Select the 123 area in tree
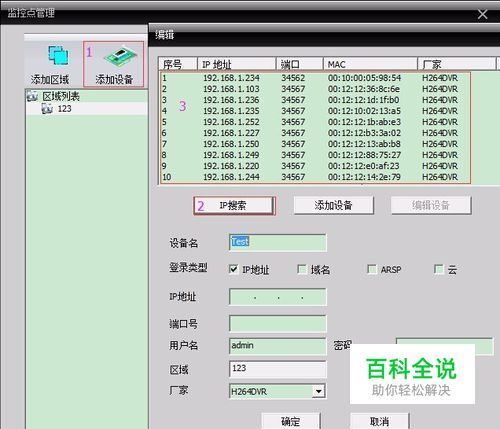Screen dimensions: 500x429 pyautogui.click(x=64, y=109)
